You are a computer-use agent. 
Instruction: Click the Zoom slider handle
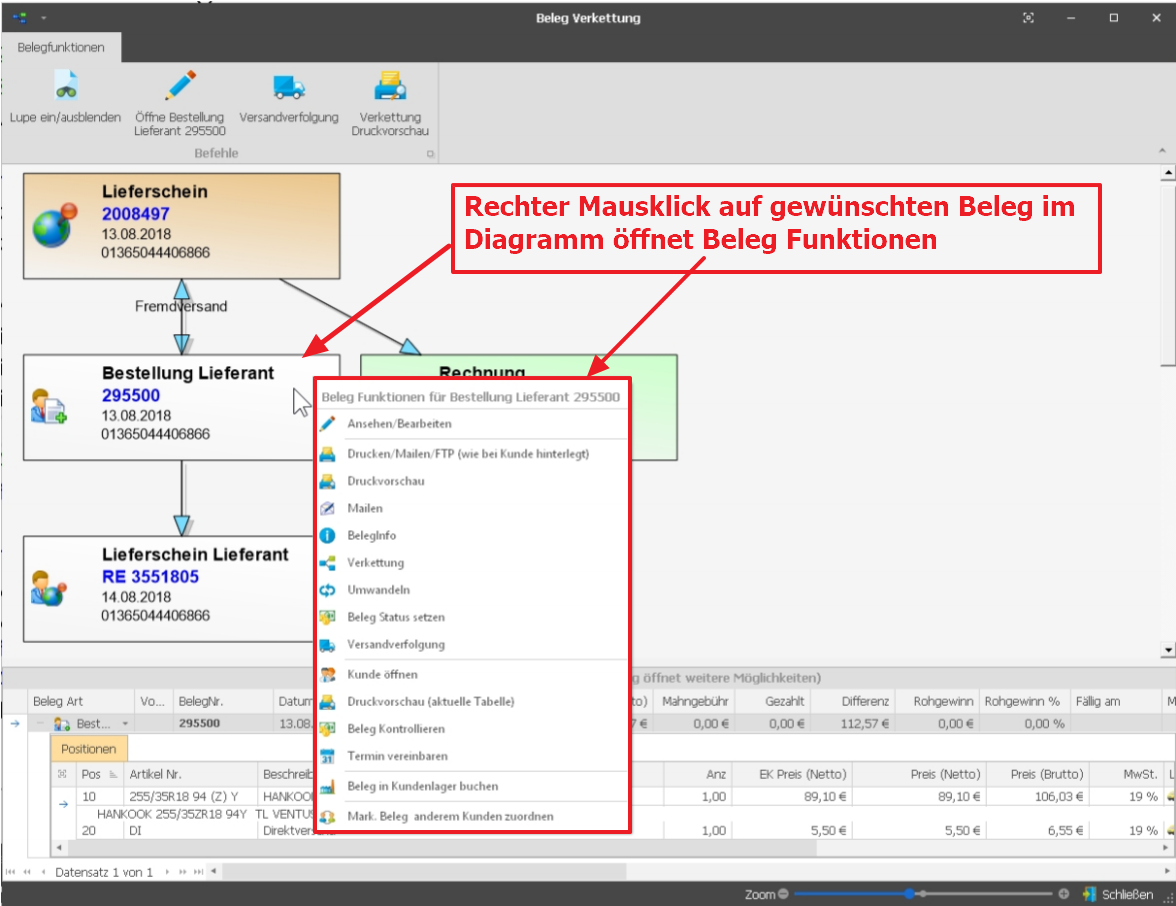909,894
